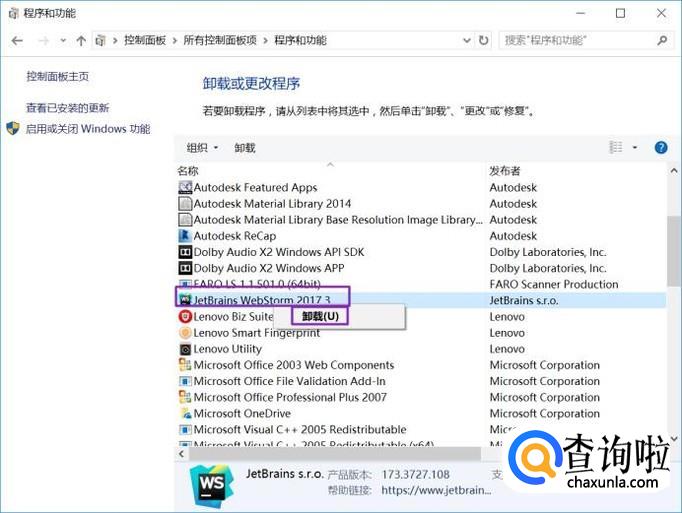The height and width of the screenshot is (513, 682).
Task: Open 启用或关闭 Windows 功能 link
Action: click(x=88, y=129)
